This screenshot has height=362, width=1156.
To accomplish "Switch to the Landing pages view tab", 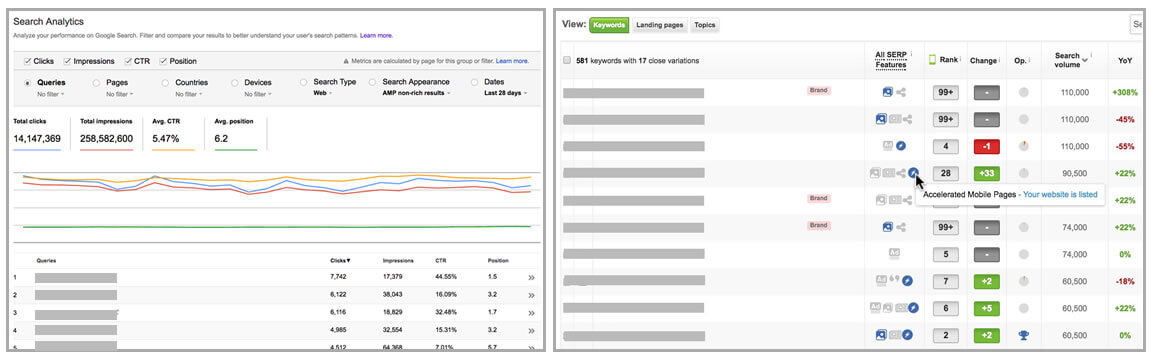I will [x=659, y=25].
